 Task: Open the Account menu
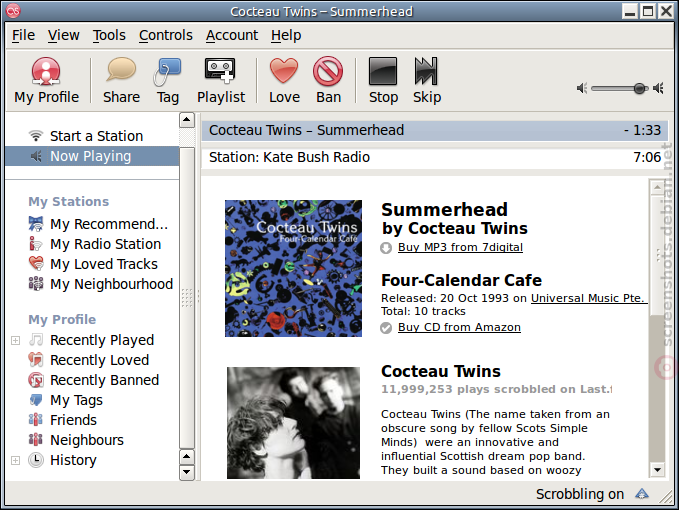coord(232,35)
